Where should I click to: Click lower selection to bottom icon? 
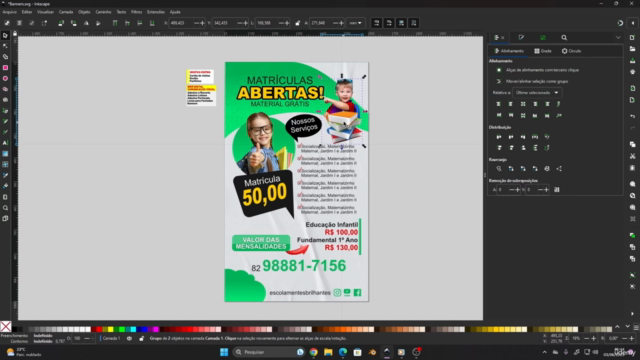(x=152, y=23)
